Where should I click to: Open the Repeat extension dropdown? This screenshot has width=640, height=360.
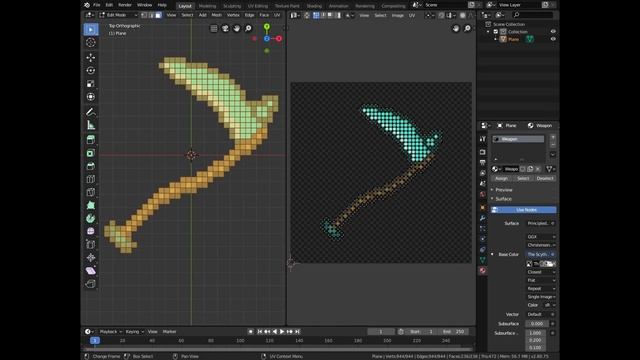[x=541, y=289]
